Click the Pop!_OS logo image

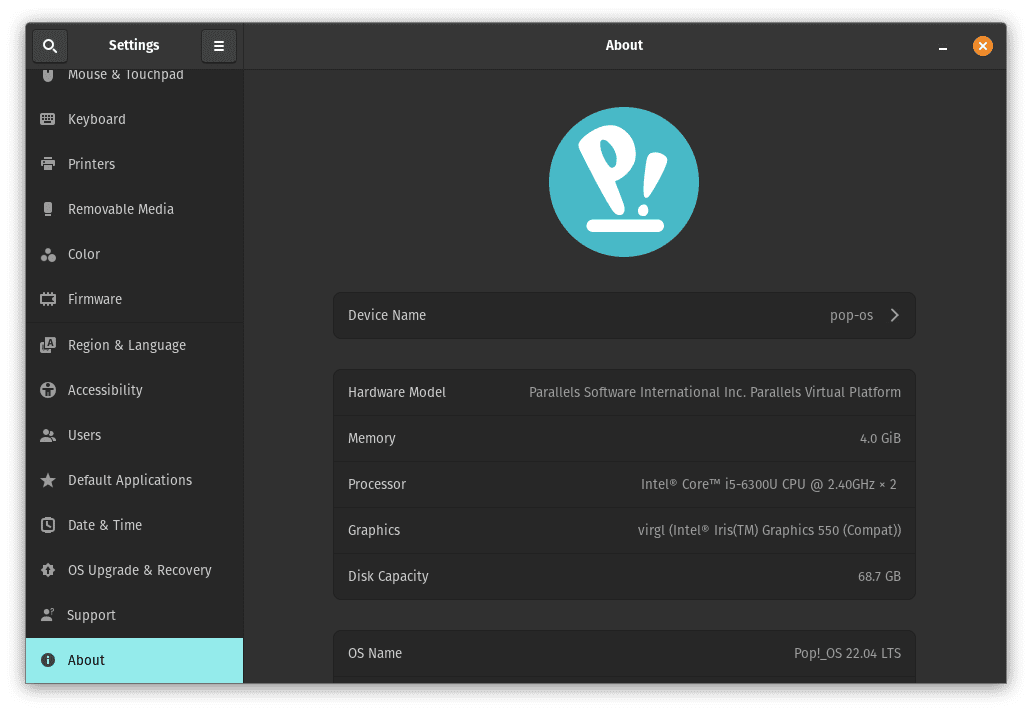point(624,182)
